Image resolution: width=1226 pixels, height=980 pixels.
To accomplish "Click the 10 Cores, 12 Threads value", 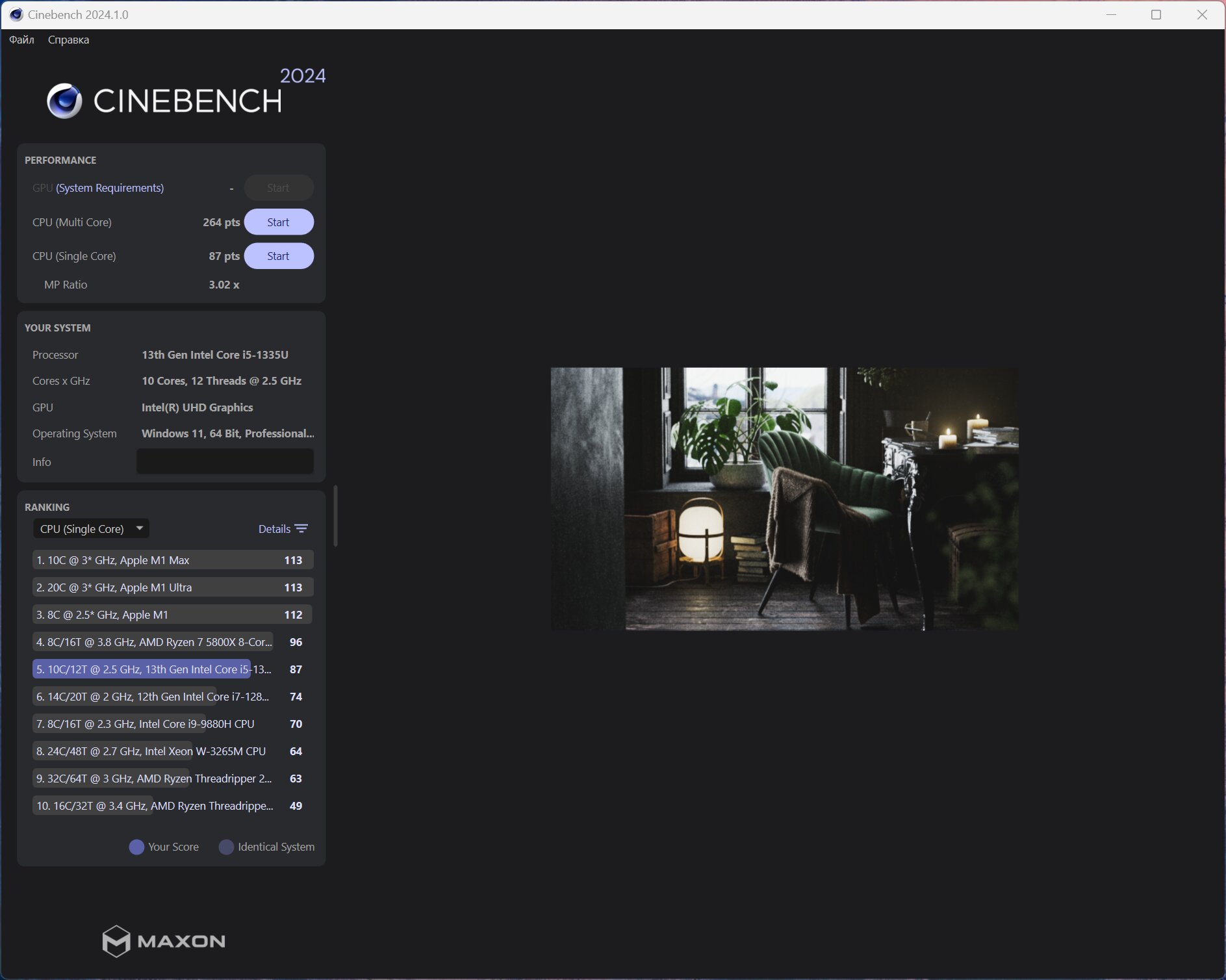I will pyautogui.click(x=222, y=381).
